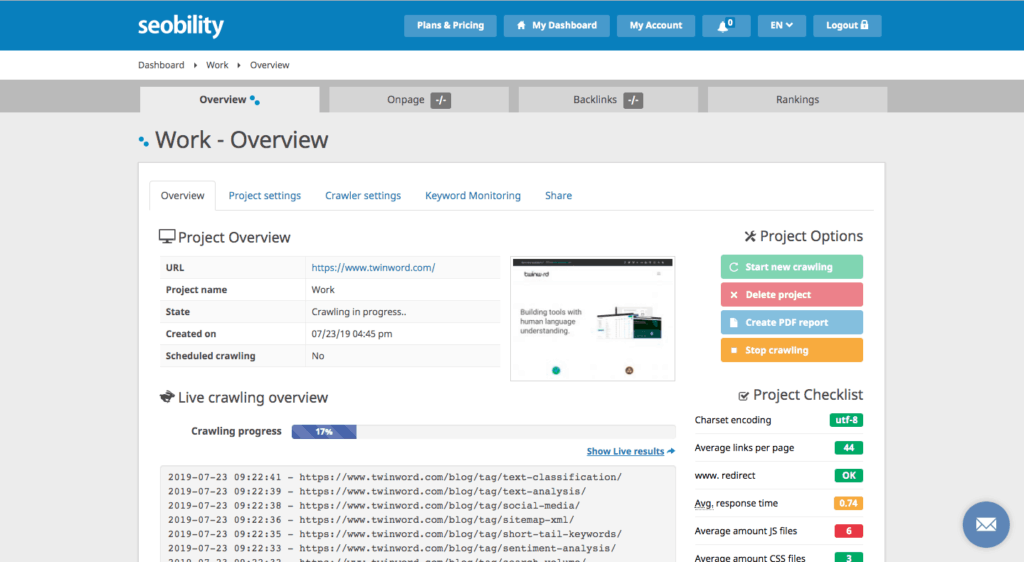Click the Backlinks tab's -/- badge
This screenshot has width=1024, height=562.
tap(633, 100)
